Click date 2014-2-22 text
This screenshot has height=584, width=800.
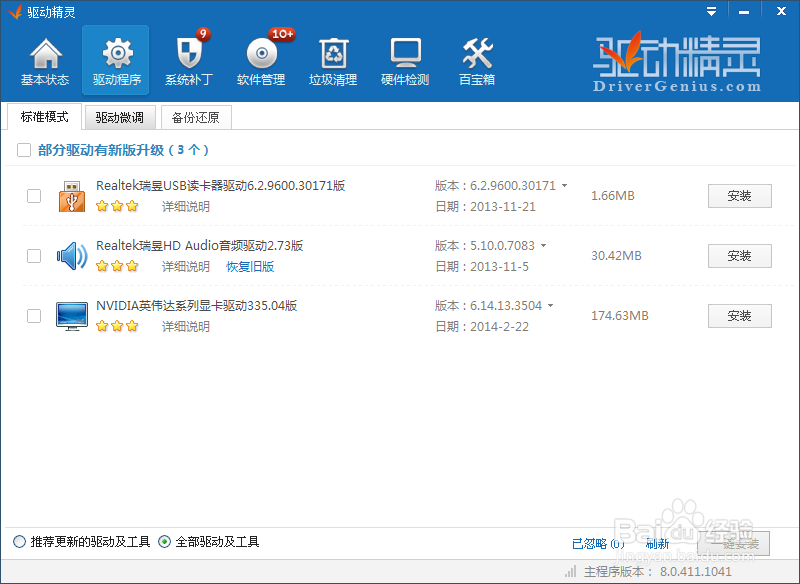point(499,327)
